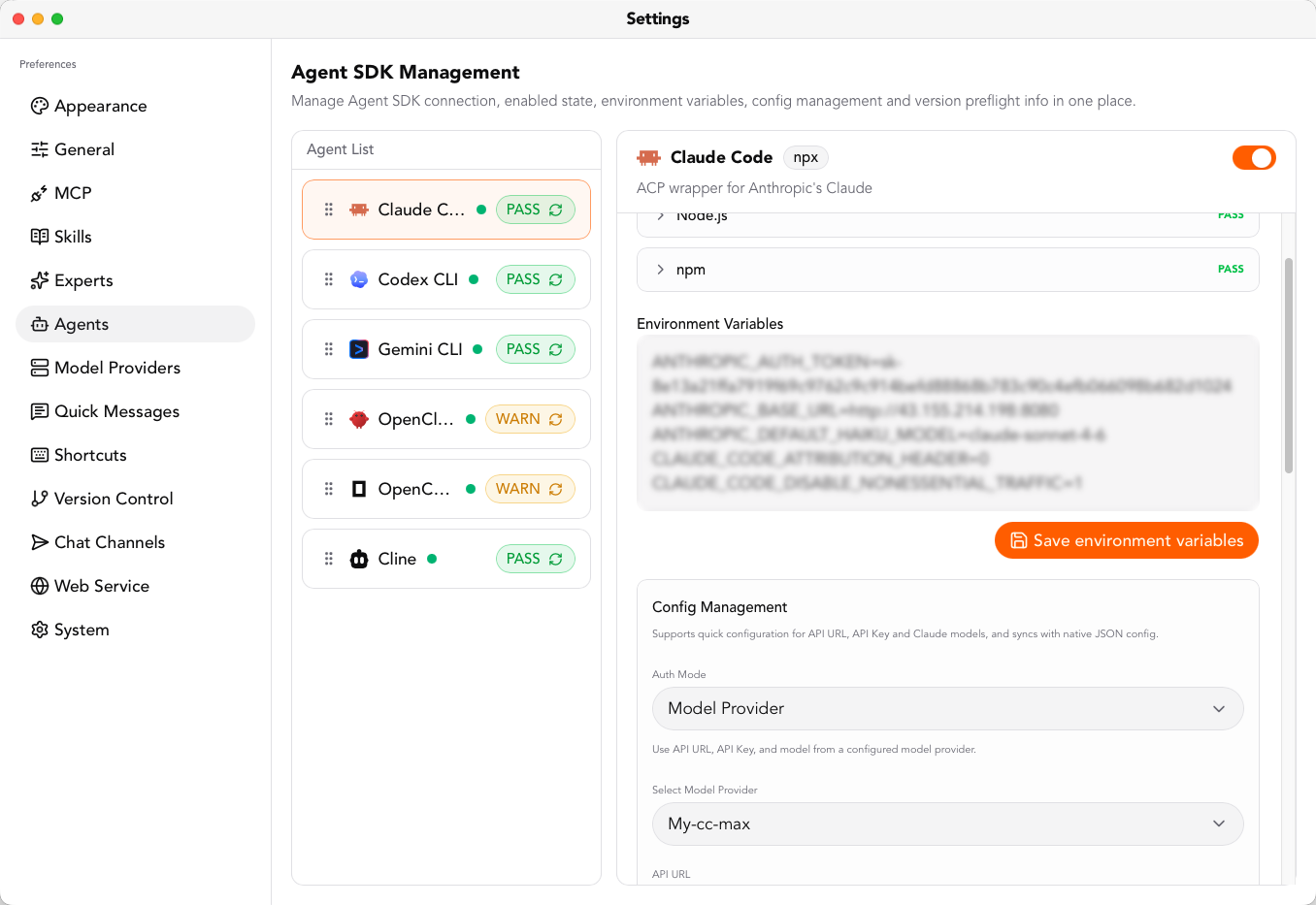Click the Model Providers server icon

pyautogui.click(x=40, y=368)
